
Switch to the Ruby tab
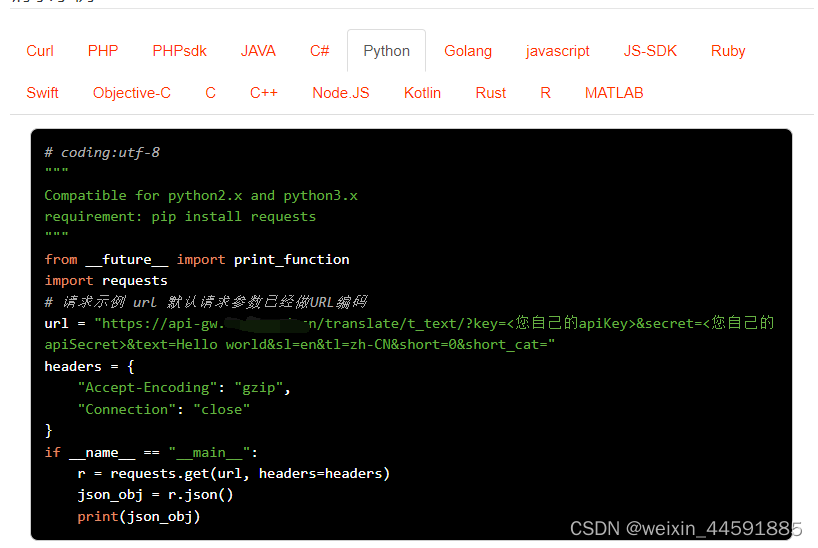[x=728, y=51]
